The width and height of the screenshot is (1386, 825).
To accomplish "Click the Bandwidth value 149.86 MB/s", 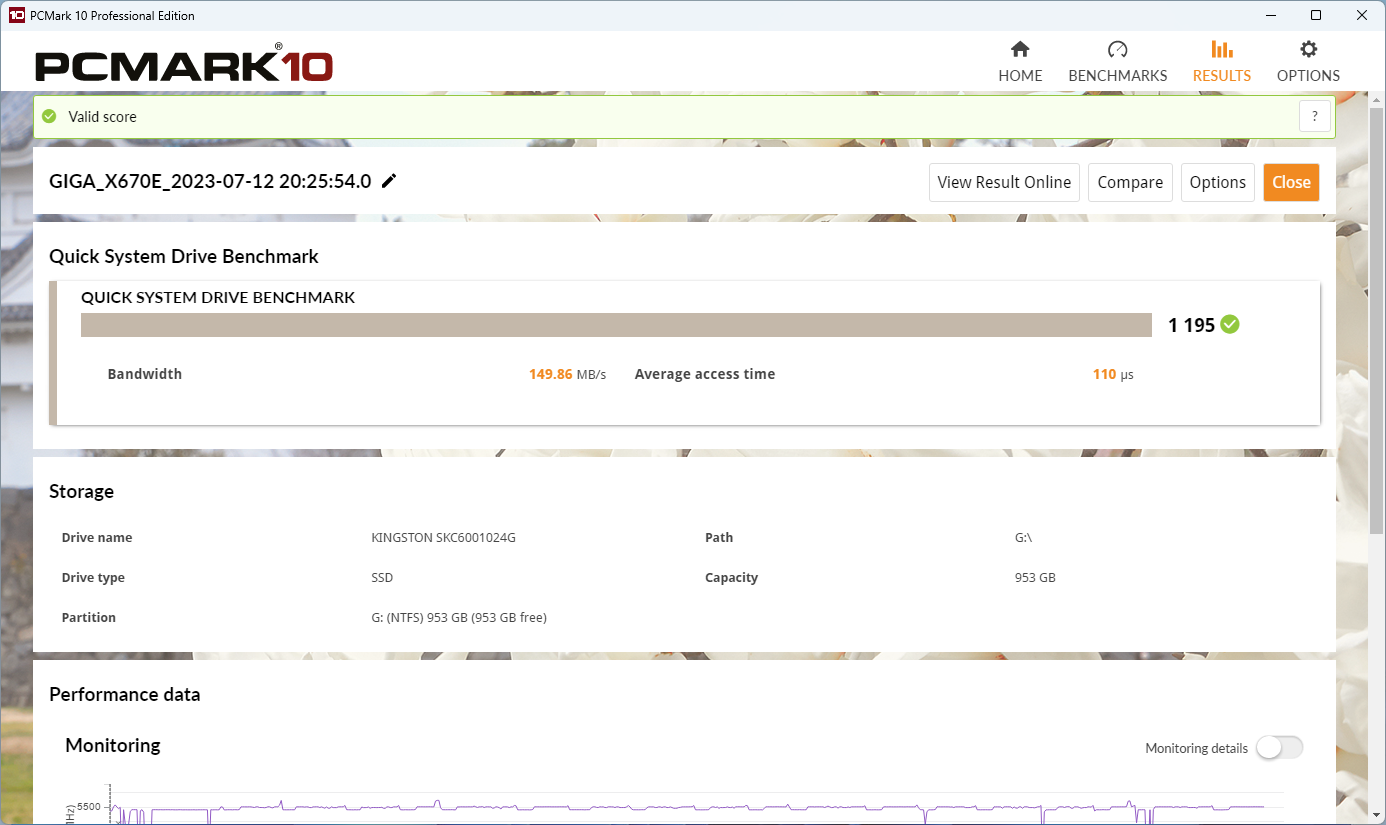I will 567,374.
